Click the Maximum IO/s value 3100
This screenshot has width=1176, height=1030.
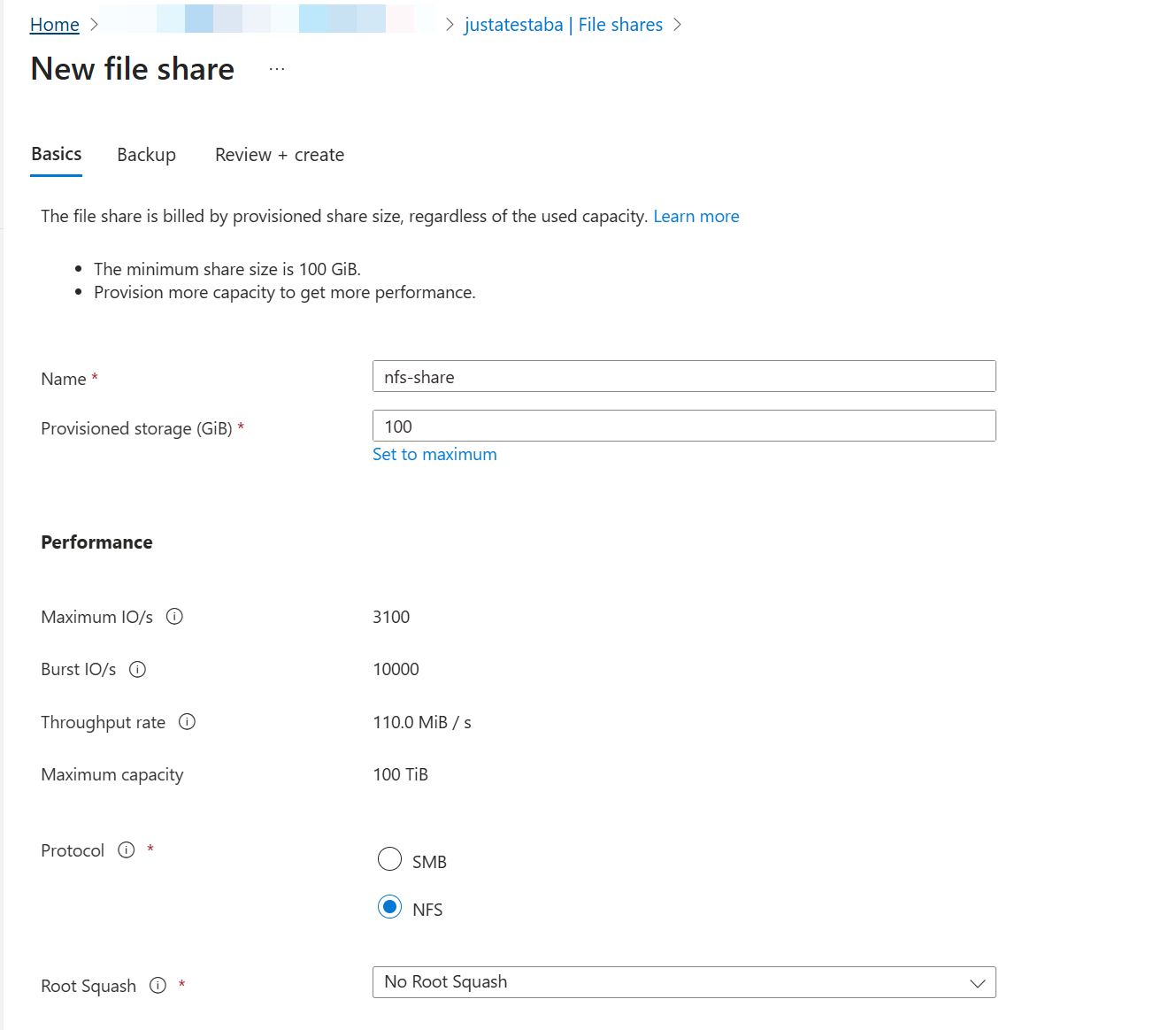tap(391, 618)
